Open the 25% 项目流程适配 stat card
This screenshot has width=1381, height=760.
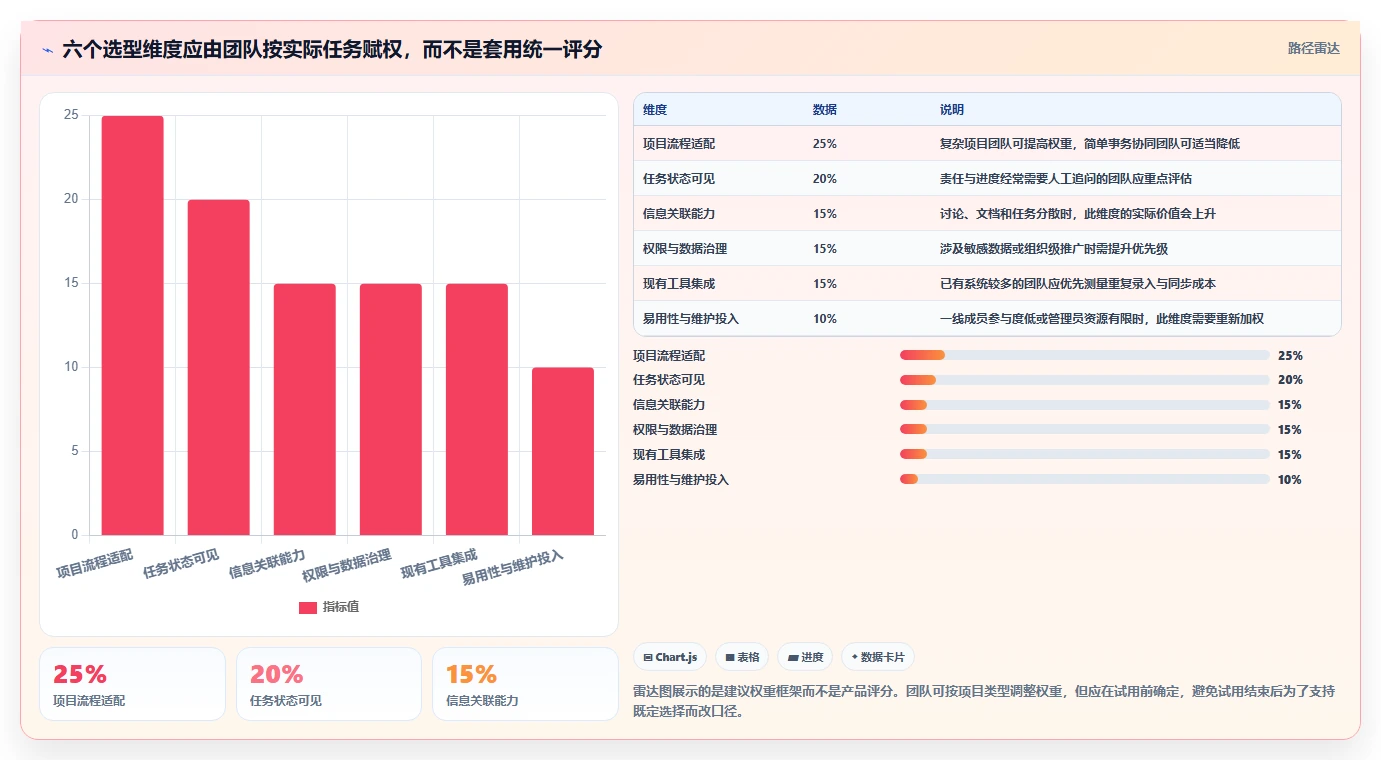pos(132,684)
